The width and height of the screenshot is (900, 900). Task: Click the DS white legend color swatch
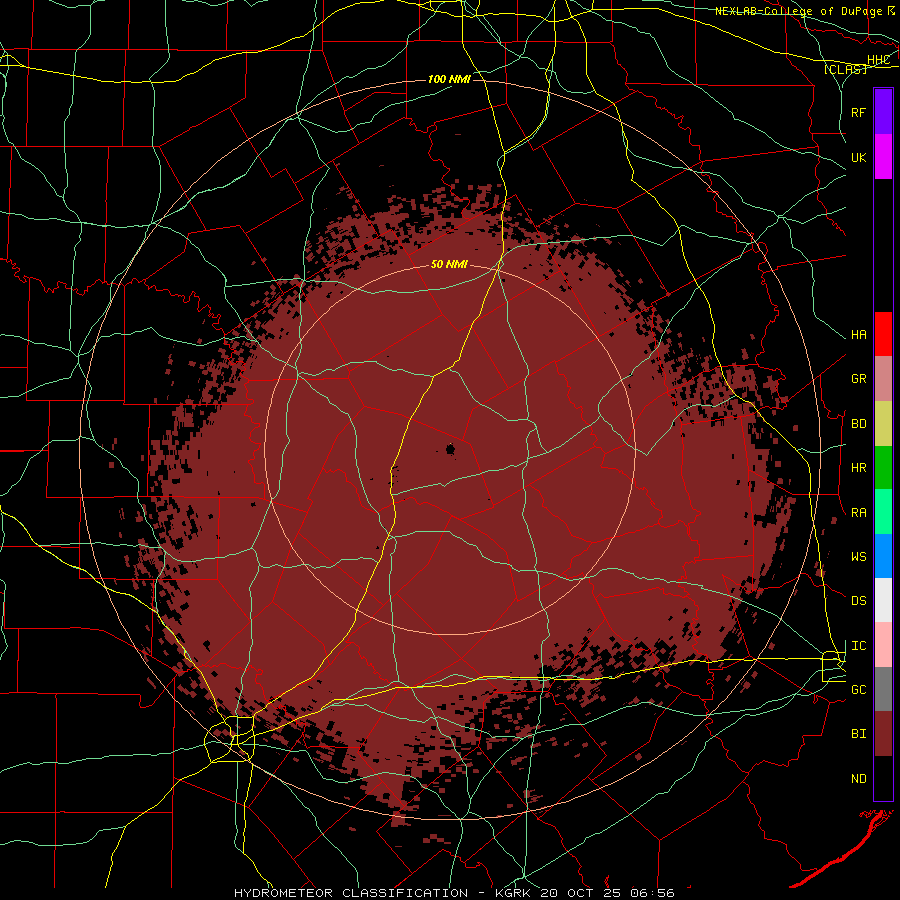click(x=883, y=600)
